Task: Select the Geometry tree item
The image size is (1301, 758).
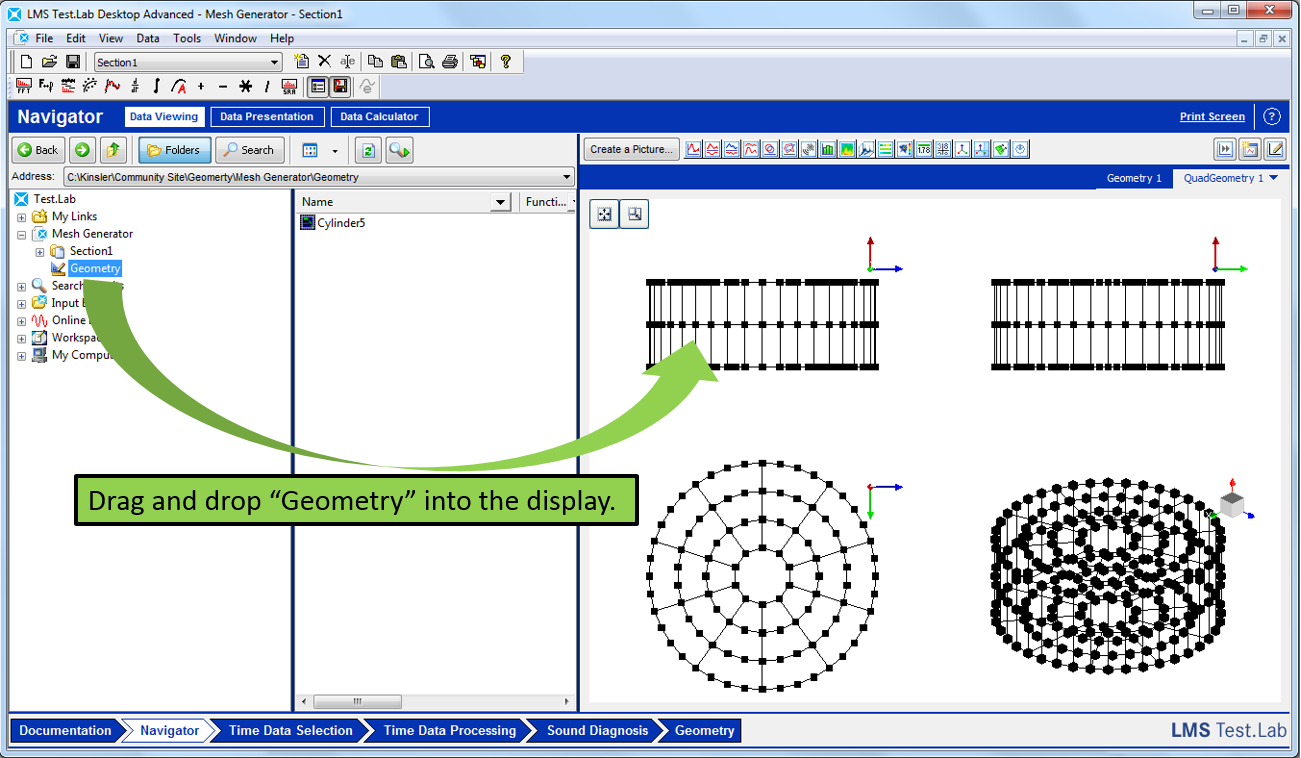Action: 95,268
